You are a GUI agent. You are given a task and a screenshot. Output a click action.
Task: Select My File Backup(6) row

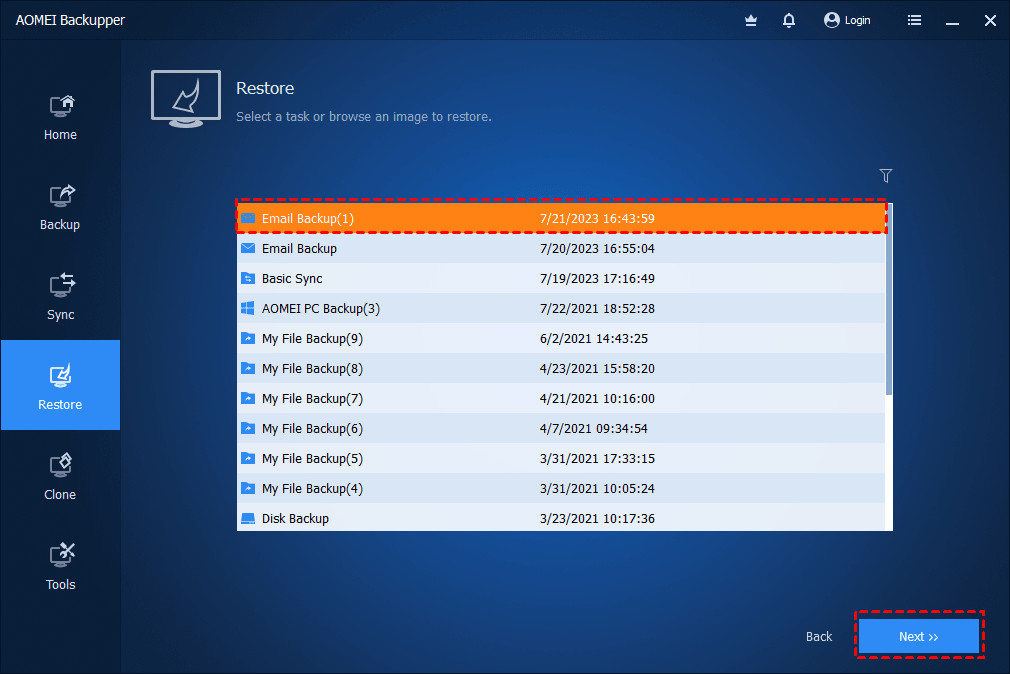(561, 428)
